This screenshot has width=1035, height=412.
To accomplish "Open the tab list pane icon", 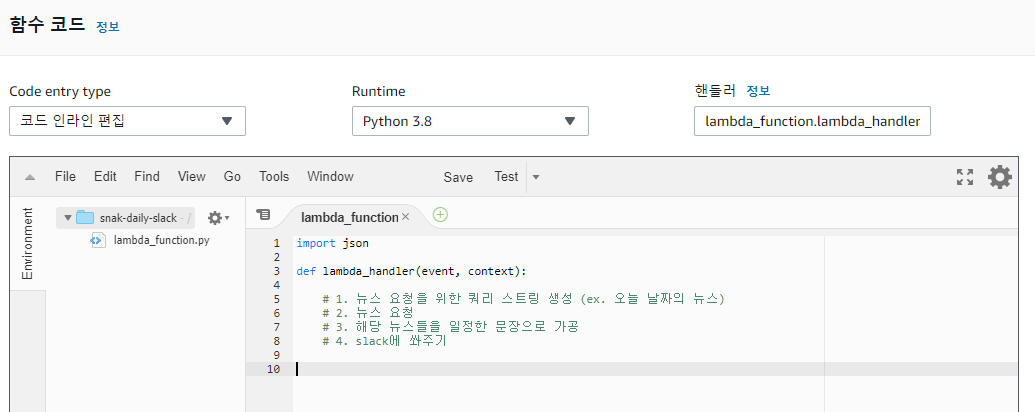I will click(263, 215).
